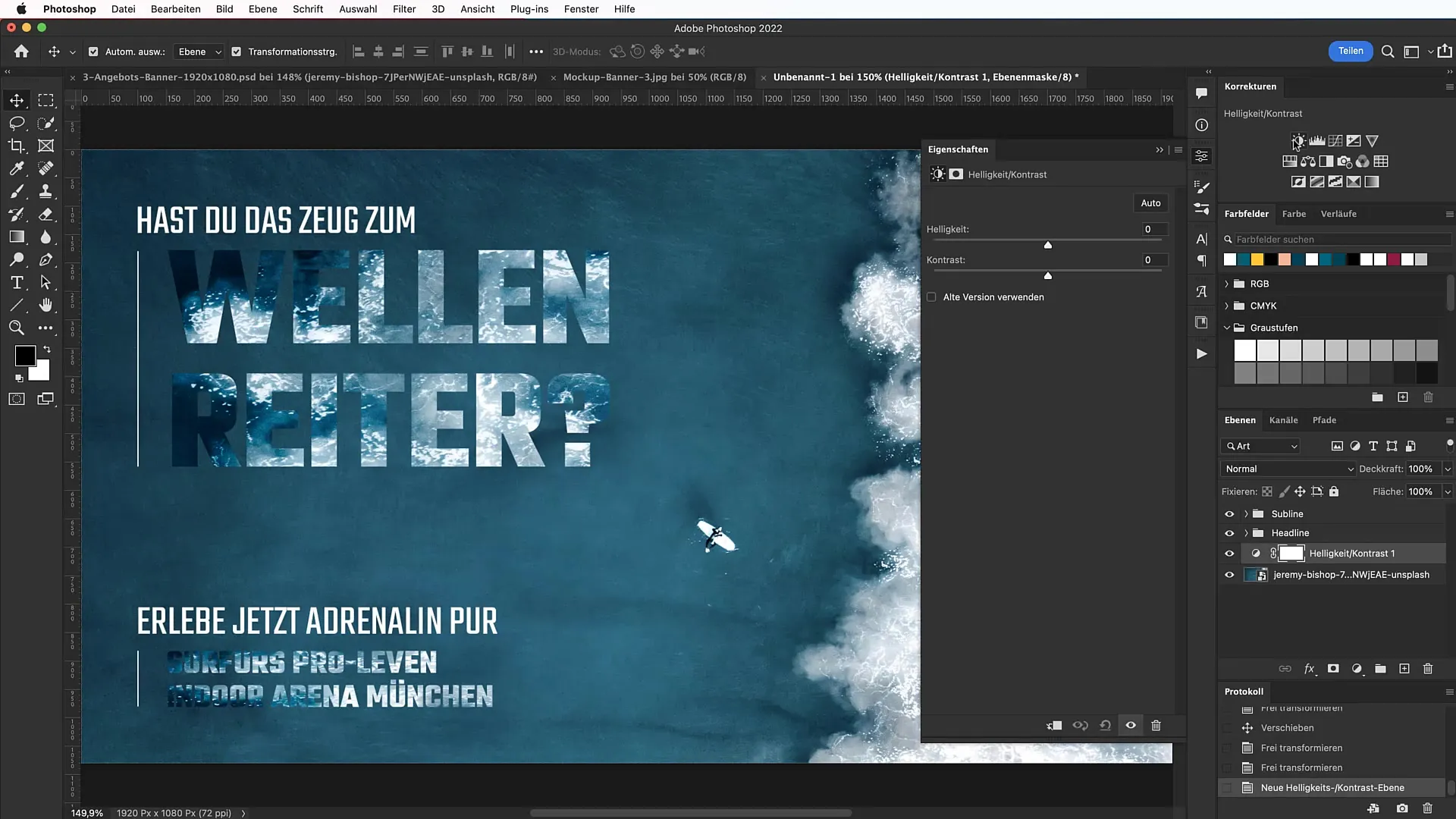The width and height of the screenshot is (1456, 819).
Task: Delete layer using Ebenen panel trash icon
Action: [1428, 669]
